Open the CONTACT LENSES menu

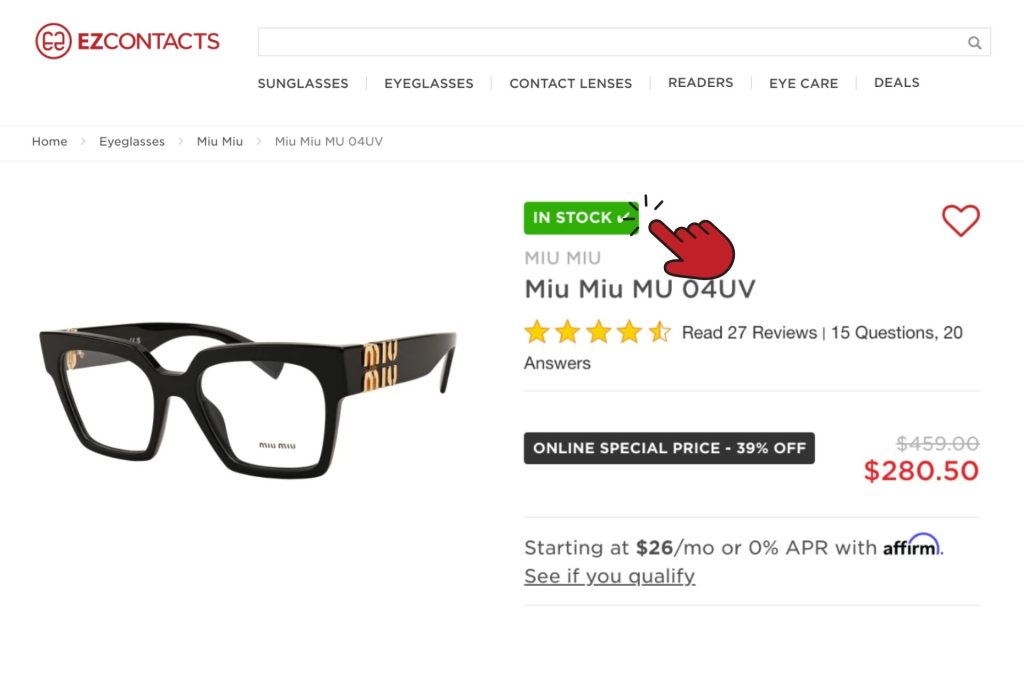(x=570, y=84)
